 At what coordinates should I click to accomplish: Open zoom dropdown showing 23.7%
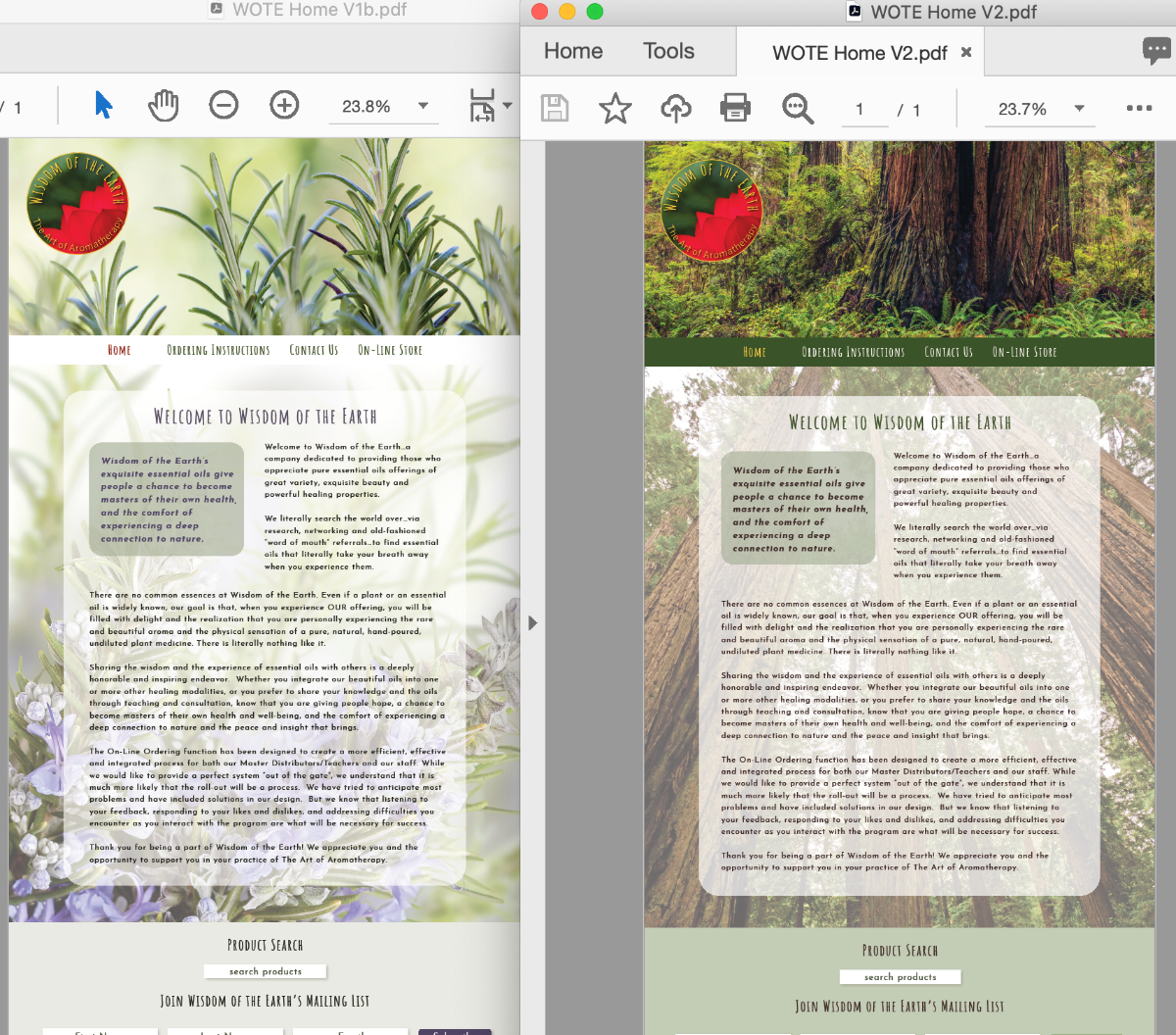pyautogui.click(x=1042, y=109)
